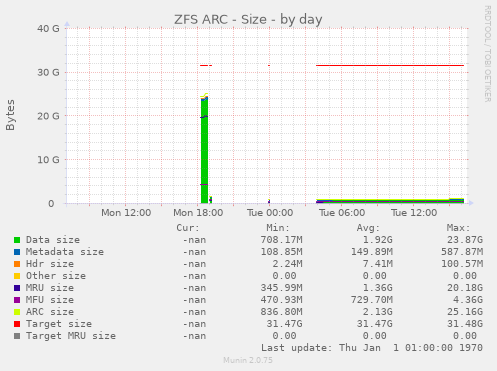Screen dimensions: 497x371
Task: Click MRU size min value 345.99M
Action: [281, 288]
